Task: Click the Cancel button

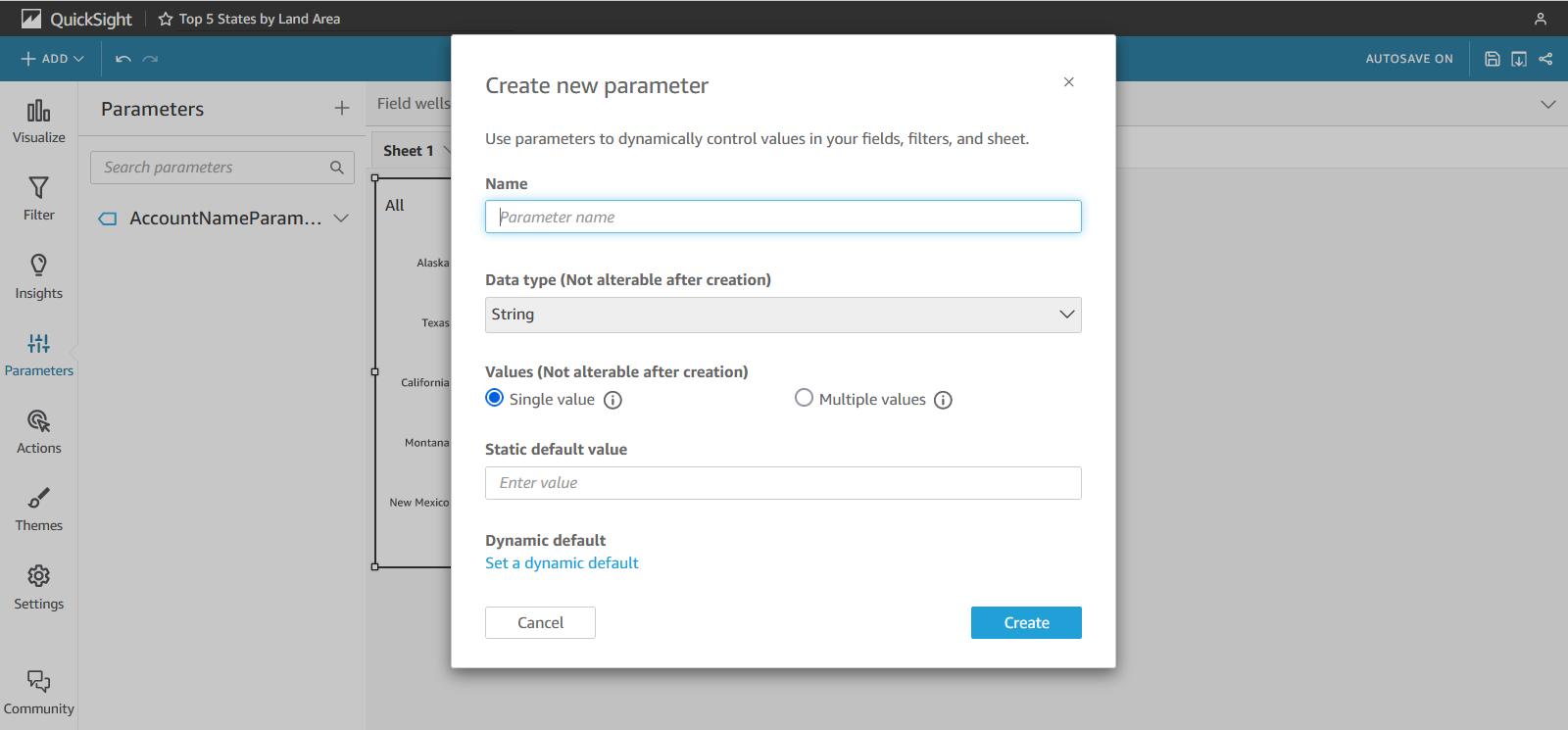Action: (540, 623)
